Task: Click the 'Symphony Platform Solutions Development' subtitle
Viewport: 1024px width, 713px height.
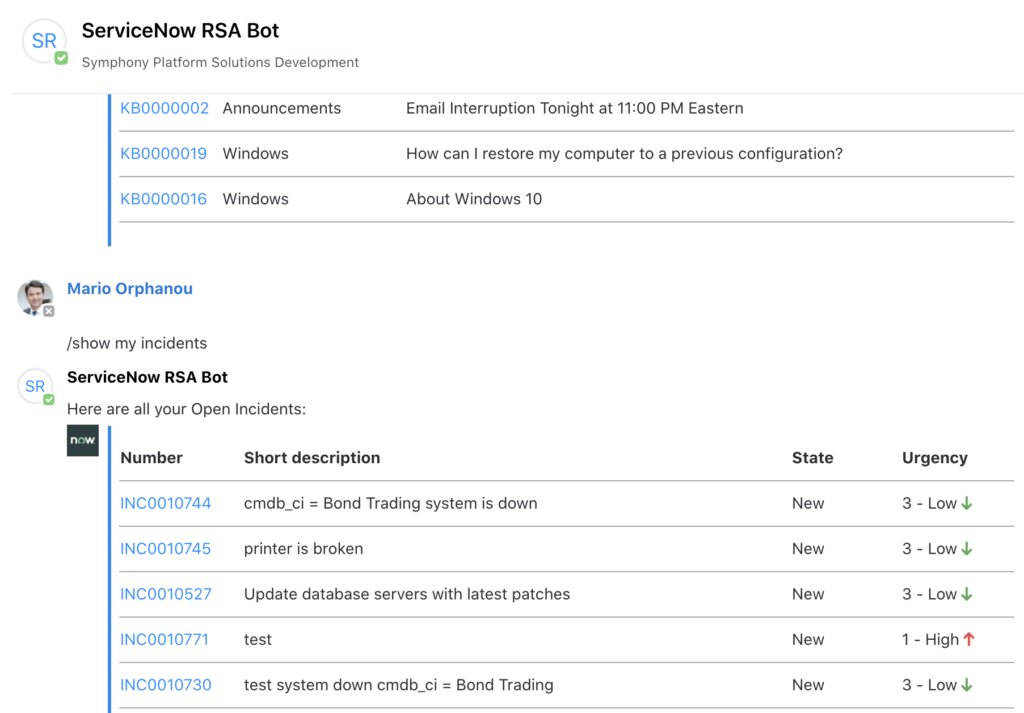Action: (220, 63)
